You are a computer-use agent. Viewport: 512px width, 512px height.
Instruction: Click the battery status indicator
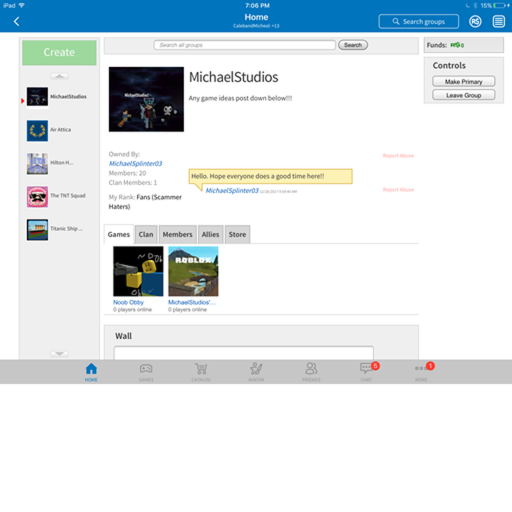(x=499, y=5)
